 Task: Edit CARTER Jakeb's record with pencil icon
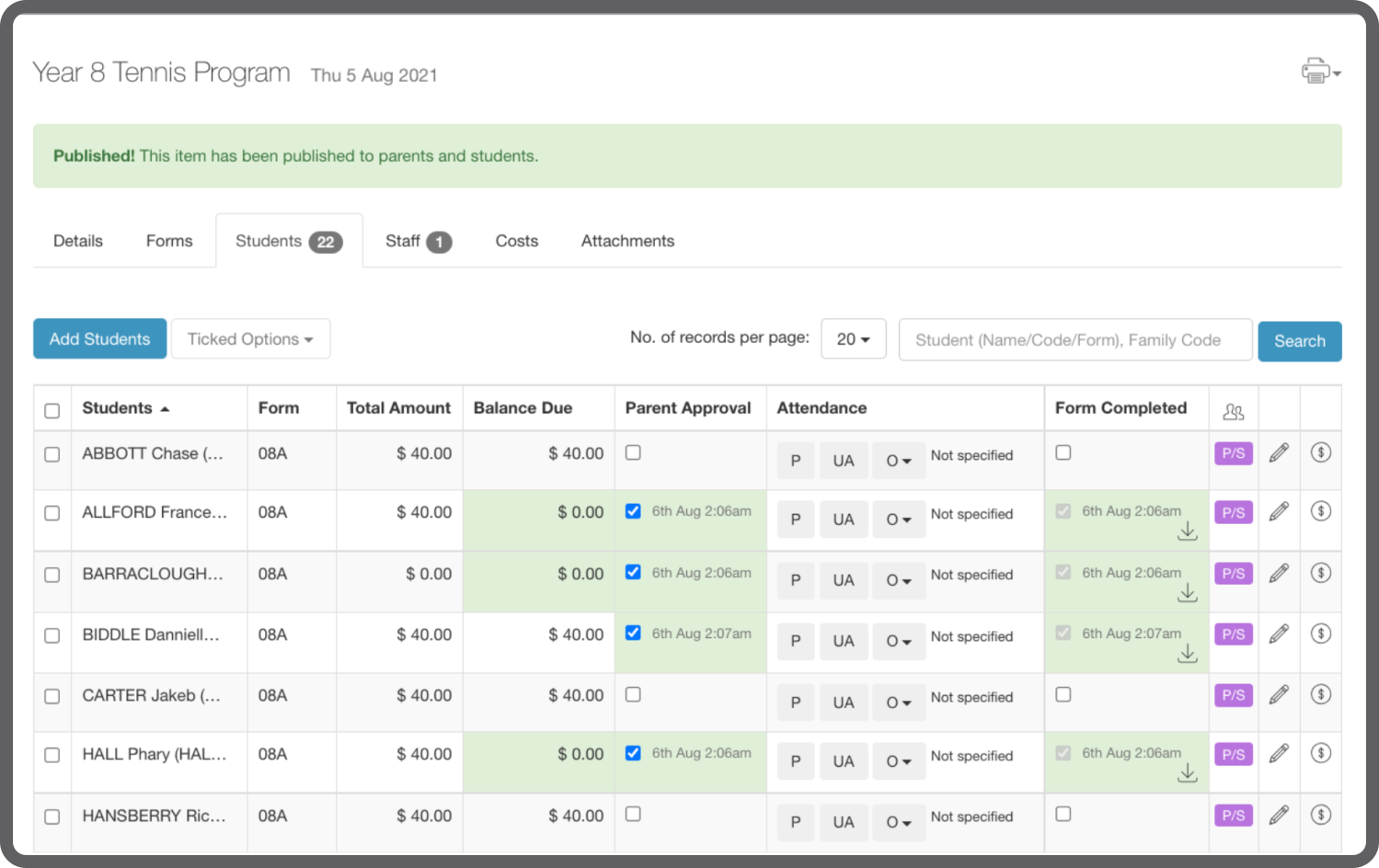[1279, 694]
